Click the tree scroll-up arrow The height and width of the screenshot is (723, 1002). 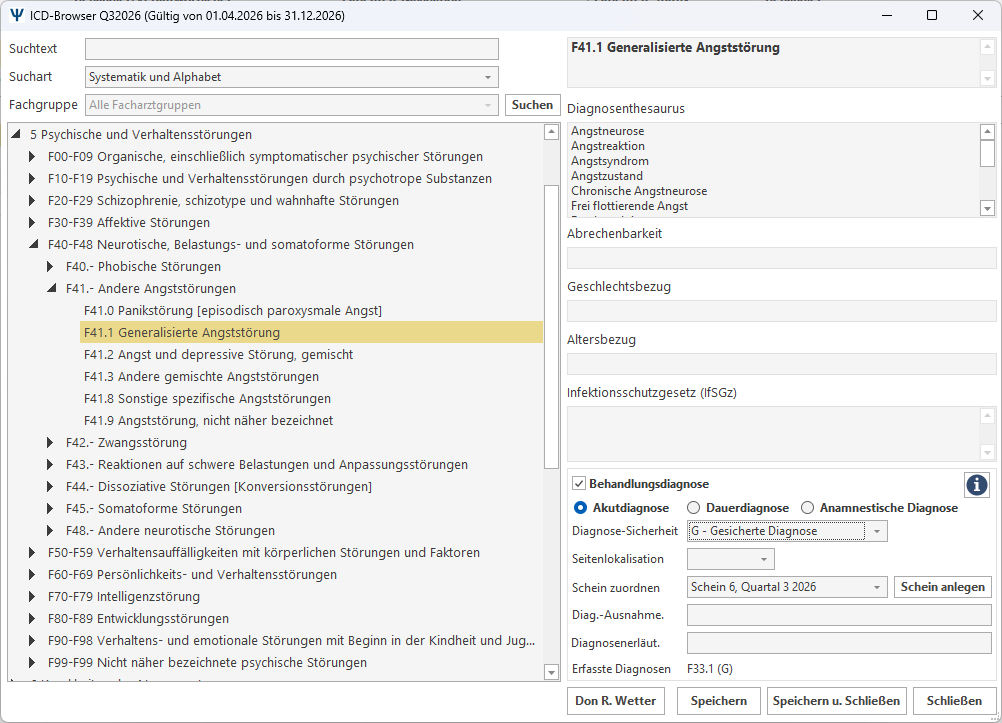pos(551,132)
